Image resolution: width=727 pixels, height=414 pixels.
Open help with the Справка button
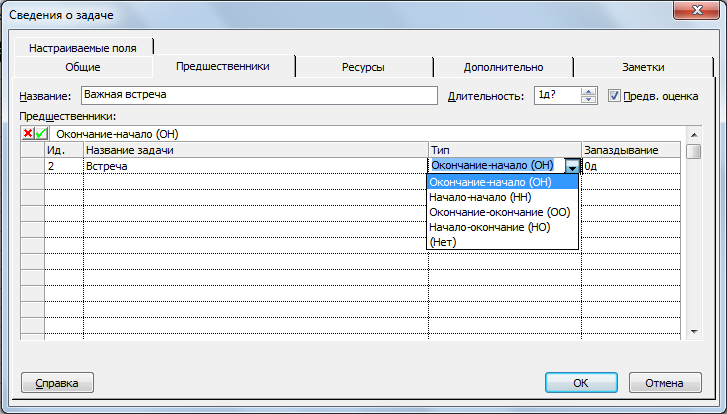click(57, 383)
